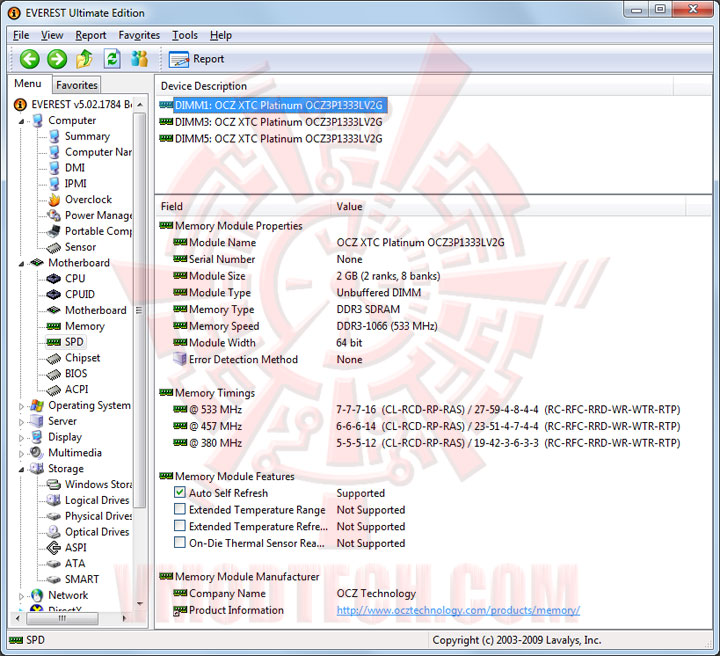Expand the Multimedia tree node

[x=21, y=454]
